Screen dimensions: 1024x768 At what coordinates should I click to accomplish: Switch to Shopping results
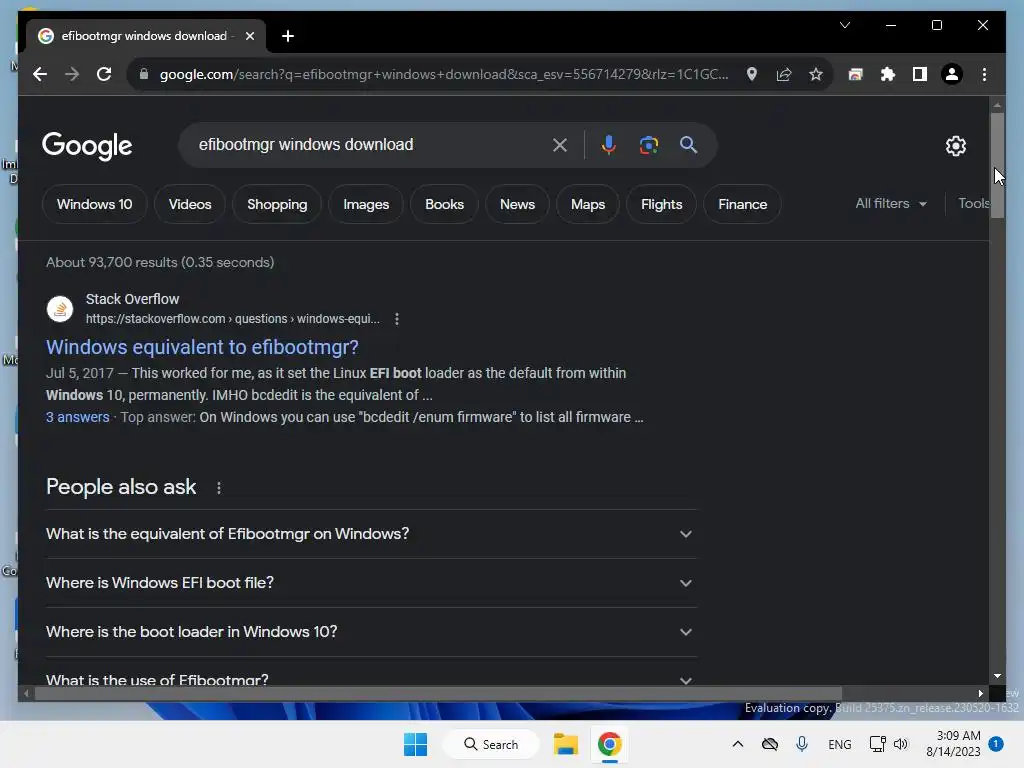click(x=277, y=204)
